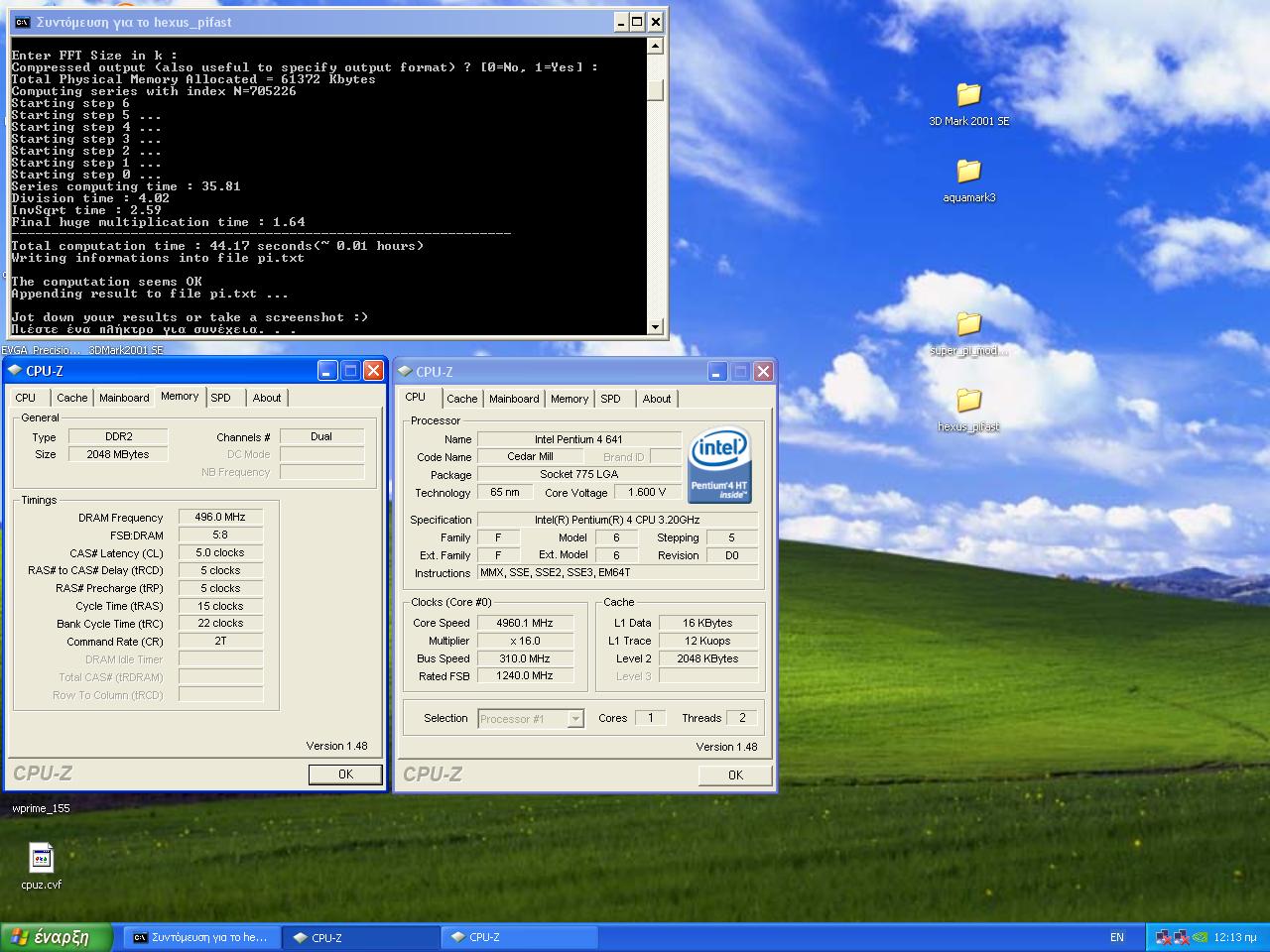Click the console scrollbar up arrow
1270x952 pixels.
click(655, 46)
